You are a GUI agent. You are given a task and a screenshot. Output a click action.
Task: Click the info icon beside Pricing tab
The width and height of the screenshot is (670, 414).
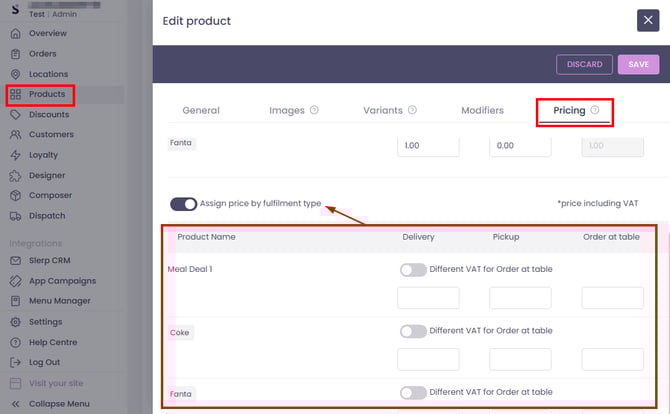595,110
